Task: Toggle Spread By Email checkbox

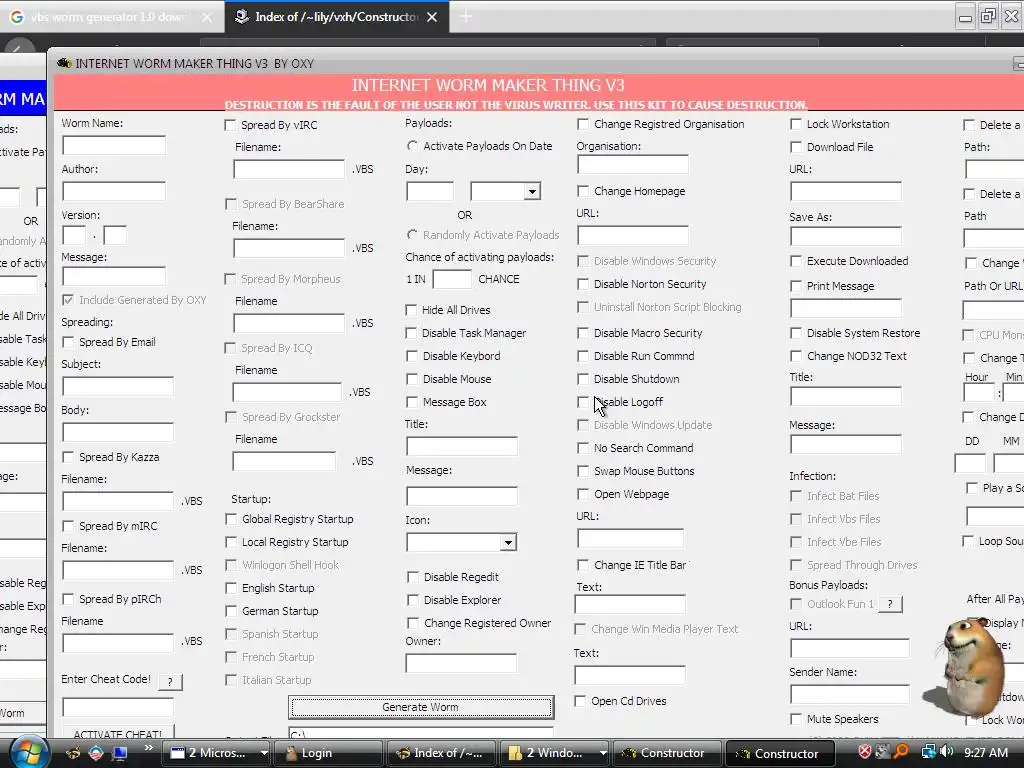Action: tap(68, 342)
